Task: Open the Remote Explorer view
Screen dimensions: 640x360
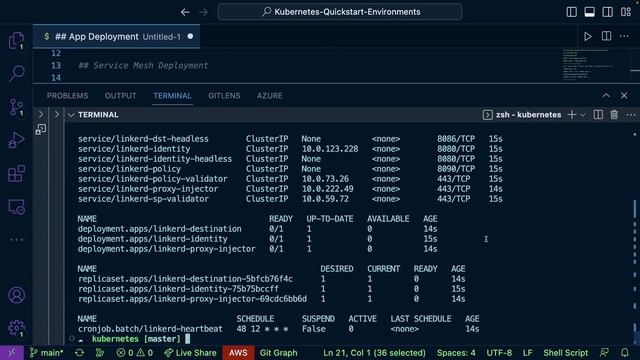Action: click(16, 207)
